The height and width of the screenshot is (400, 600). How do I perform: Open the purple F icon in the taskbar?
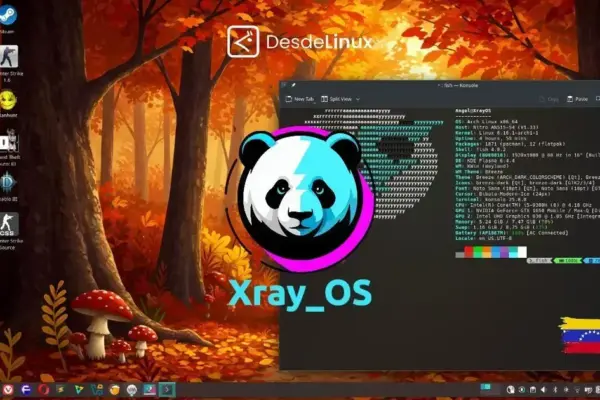point(26,390)
